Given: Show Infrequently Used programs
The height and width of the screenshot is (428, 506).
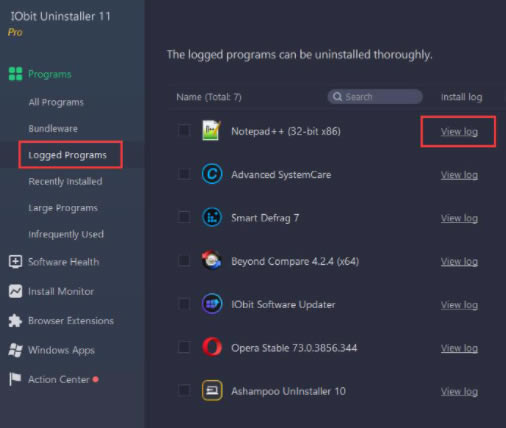Looking at the screenshot, I should [x=66, y=234].
